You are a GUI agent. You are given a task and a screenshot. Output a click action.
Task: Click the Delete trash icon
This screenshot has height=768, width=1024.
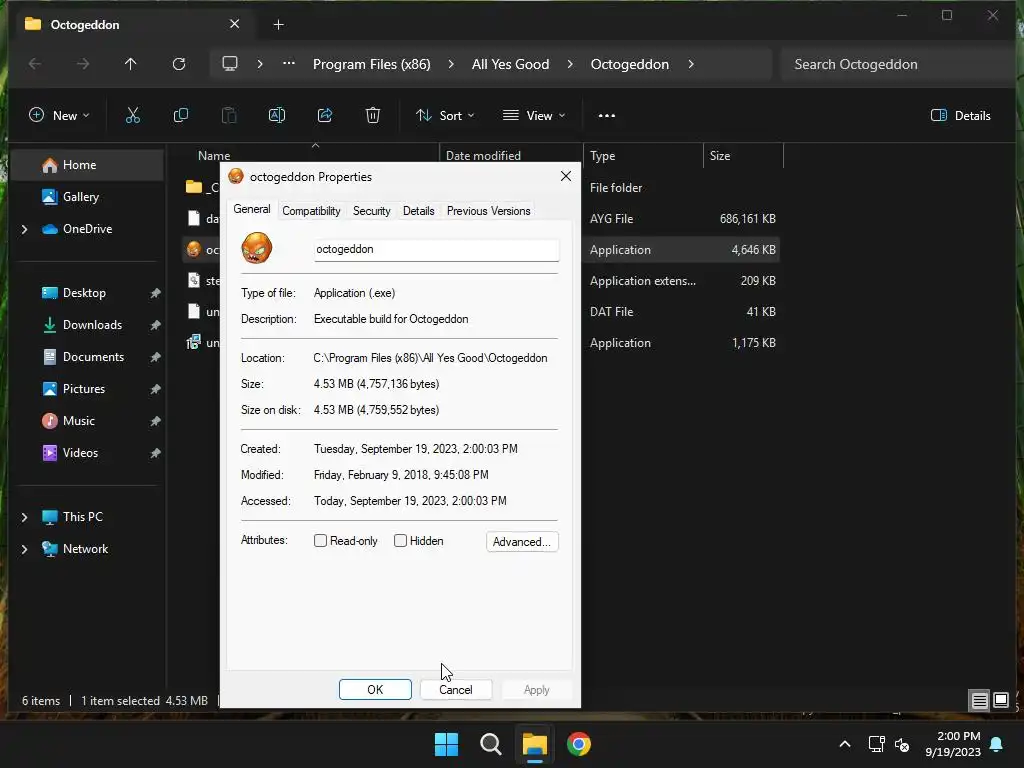pyautogui.click(x=373, y=116)
